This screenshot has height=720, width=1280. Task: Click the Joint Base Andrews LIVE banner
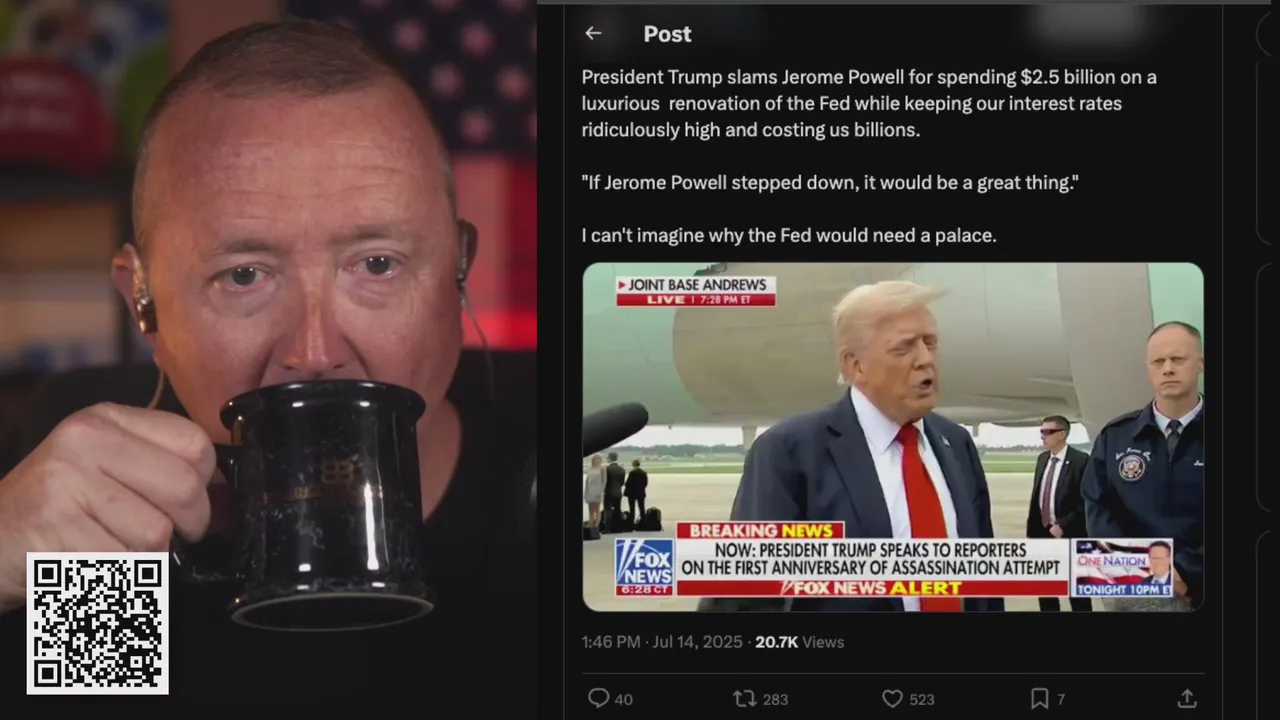tap(695, 291)
